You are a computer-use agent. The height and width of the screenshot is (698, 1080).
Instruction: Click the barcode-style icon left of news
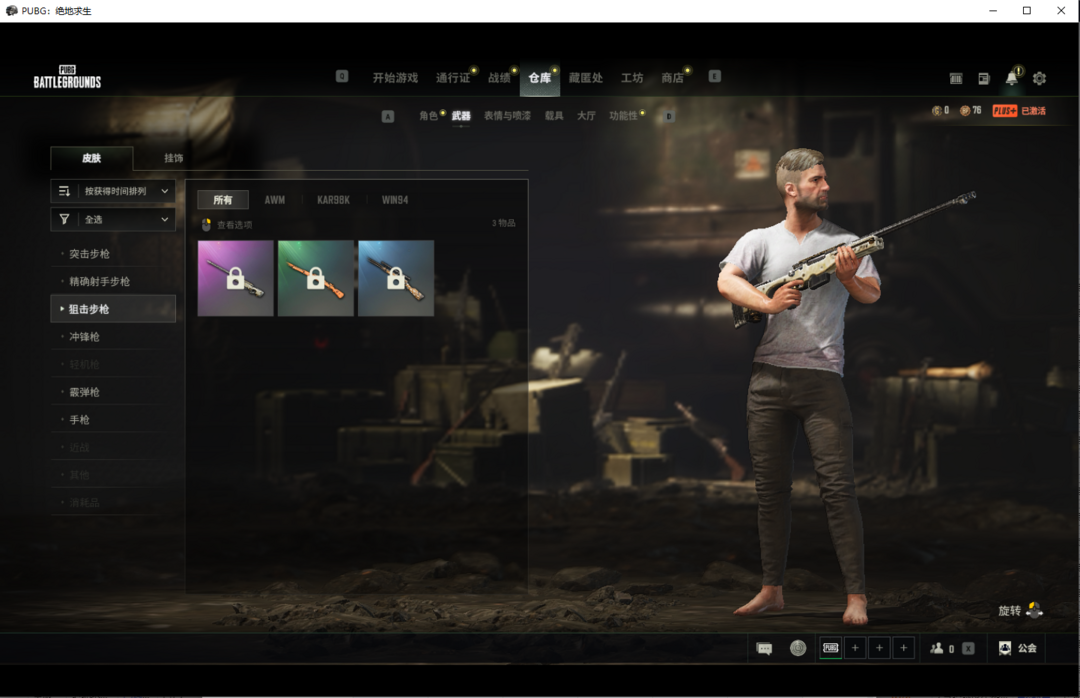click(x=956, y=78)
